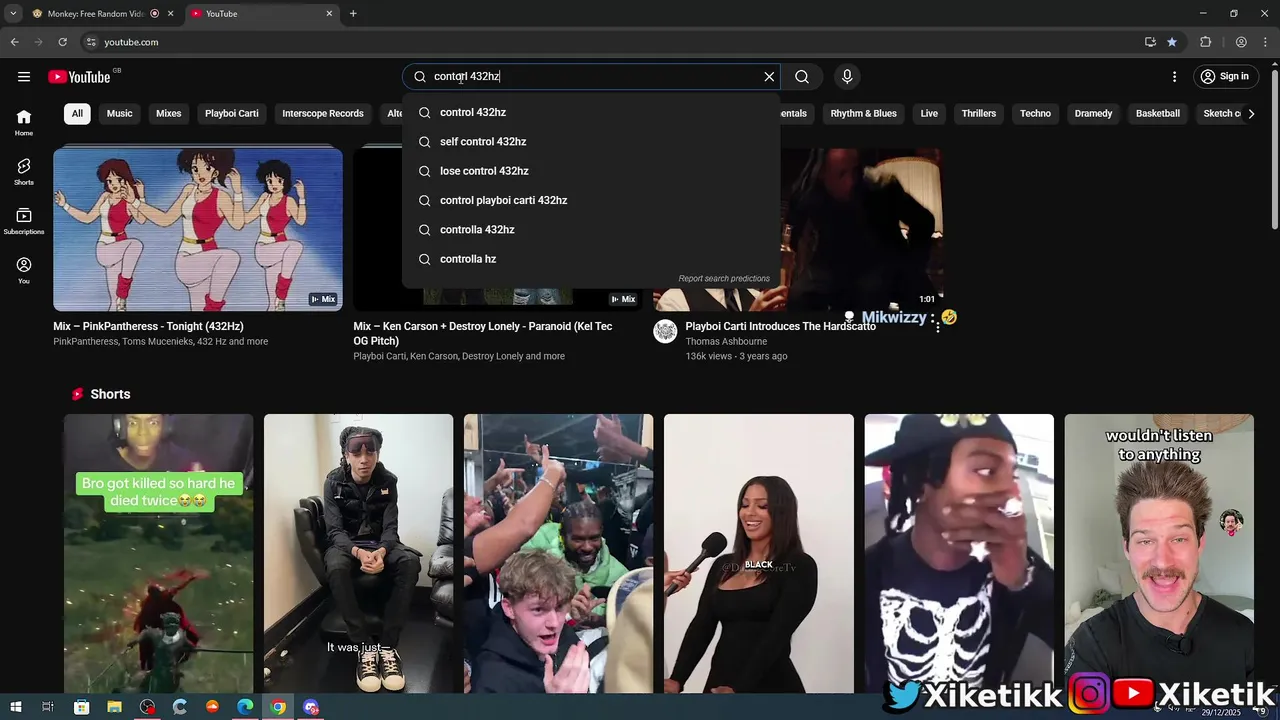Open YouTube settings three-dot menu
1280x720 pixels.
point(1174,76)
